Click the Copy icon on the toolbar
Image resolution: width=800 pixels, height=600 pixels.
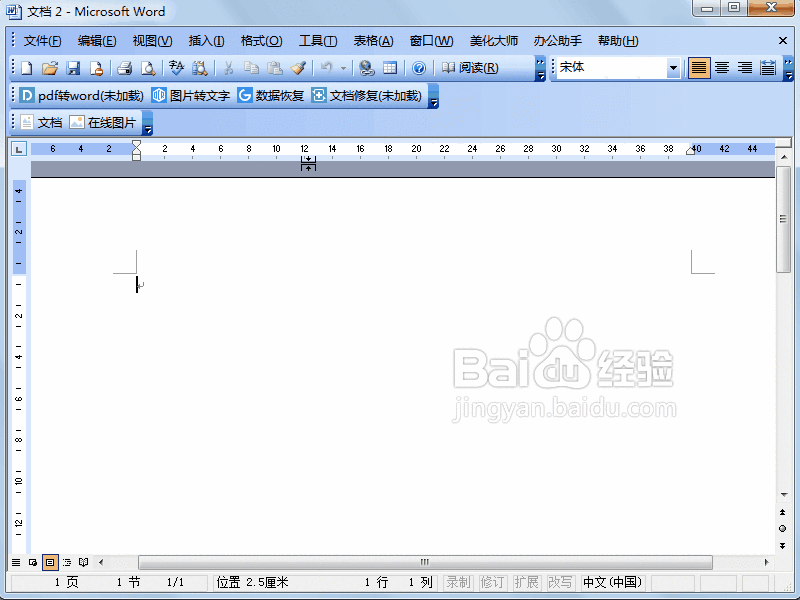[x=251, y=68]
